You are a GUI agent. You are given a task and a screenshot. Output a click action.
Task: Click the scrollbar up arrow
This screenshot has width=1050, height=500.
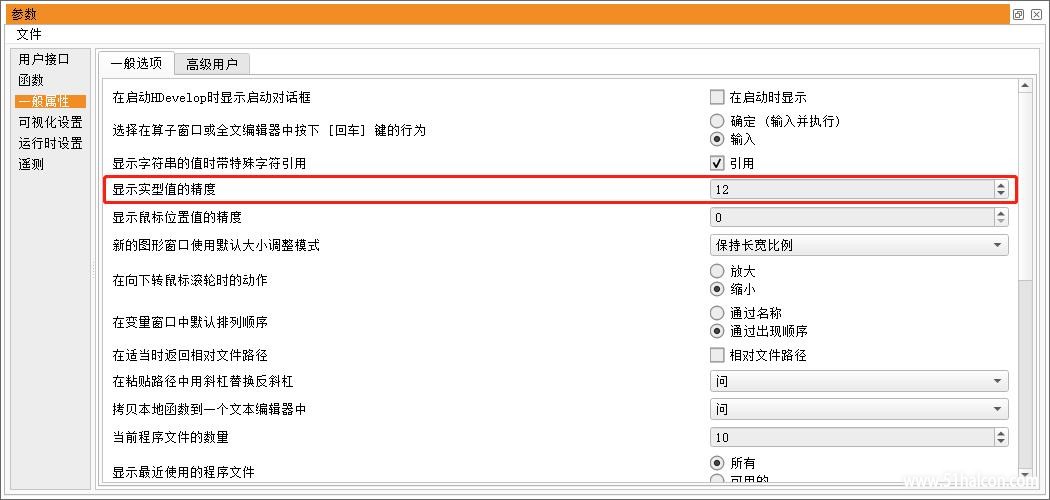pos(1025,86)
